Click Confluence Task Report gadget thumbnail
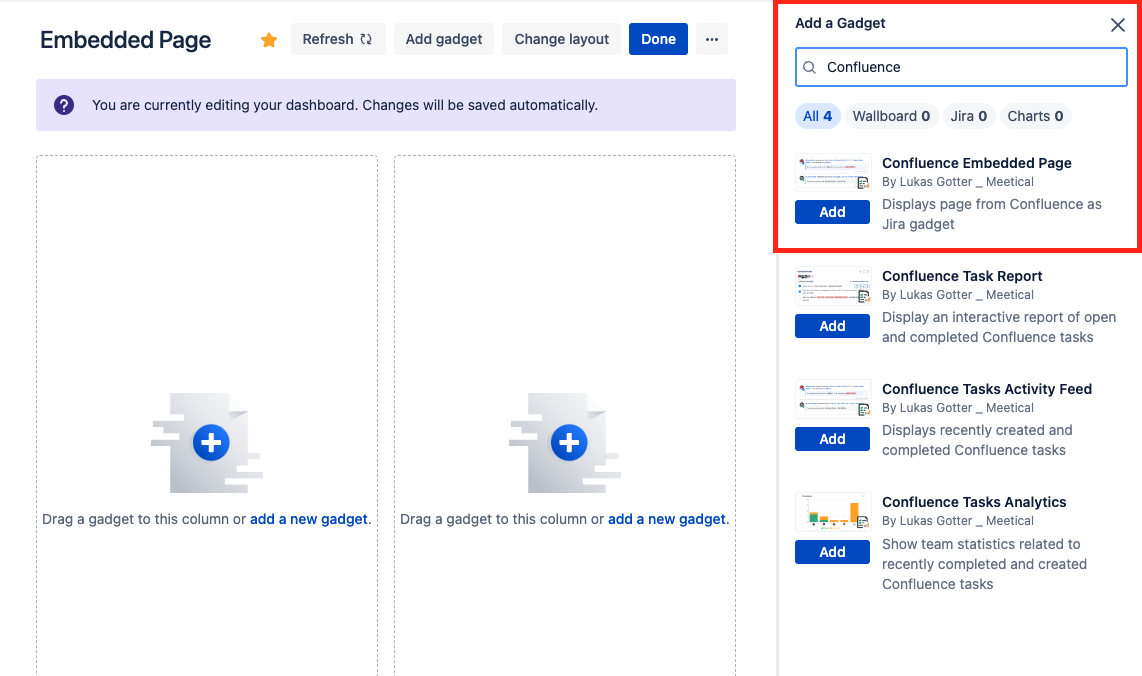The image size is (1142, 676). (833, 286)
